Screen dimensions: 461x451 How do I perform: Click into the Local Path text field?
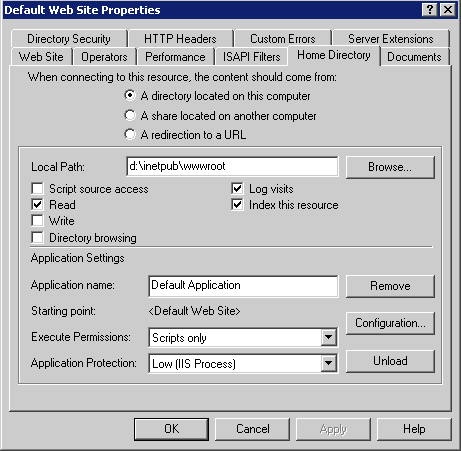(x=232, y=166)
